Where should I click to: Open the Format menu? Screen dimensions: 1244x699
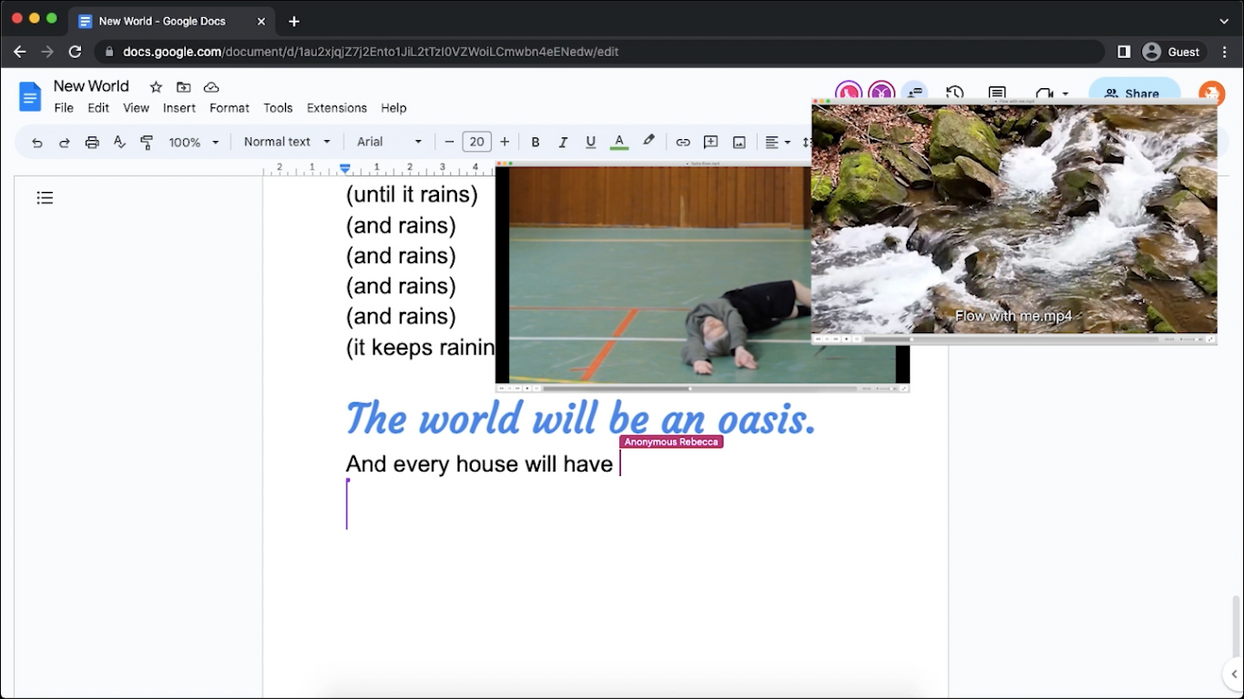[x=229, y=108]
